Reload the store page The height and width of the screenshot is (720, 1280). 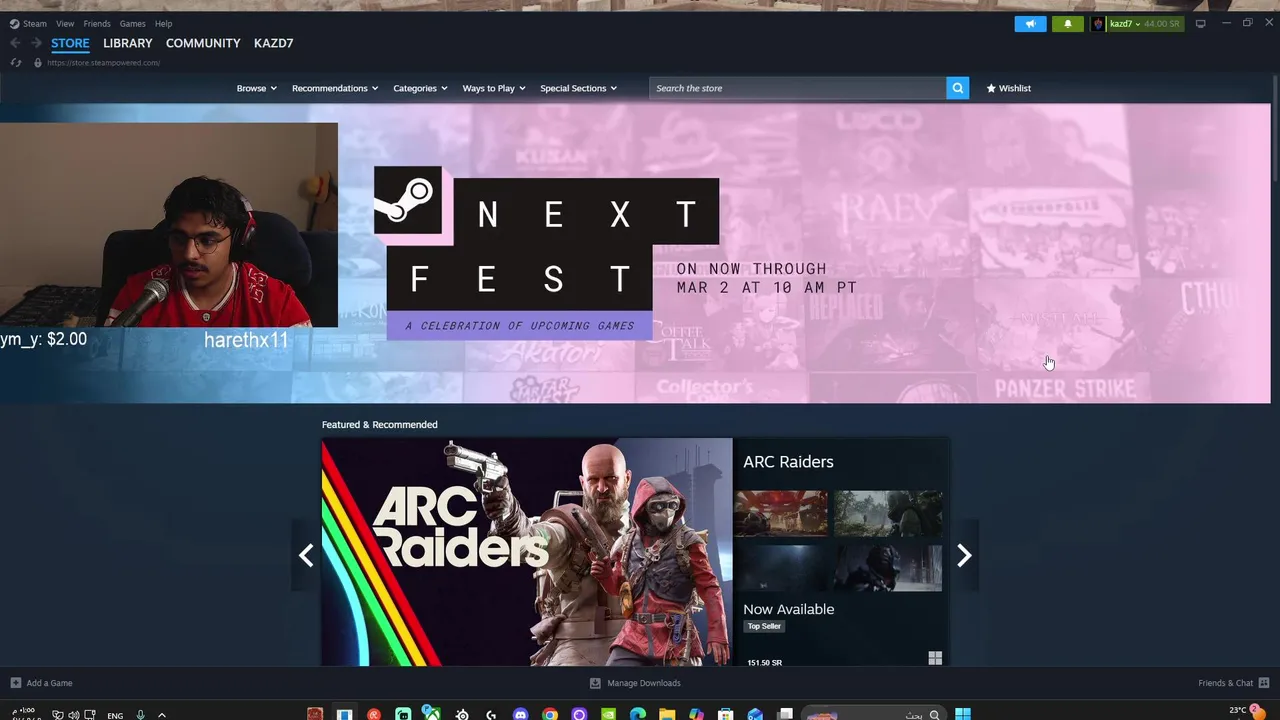pos(15,62)
